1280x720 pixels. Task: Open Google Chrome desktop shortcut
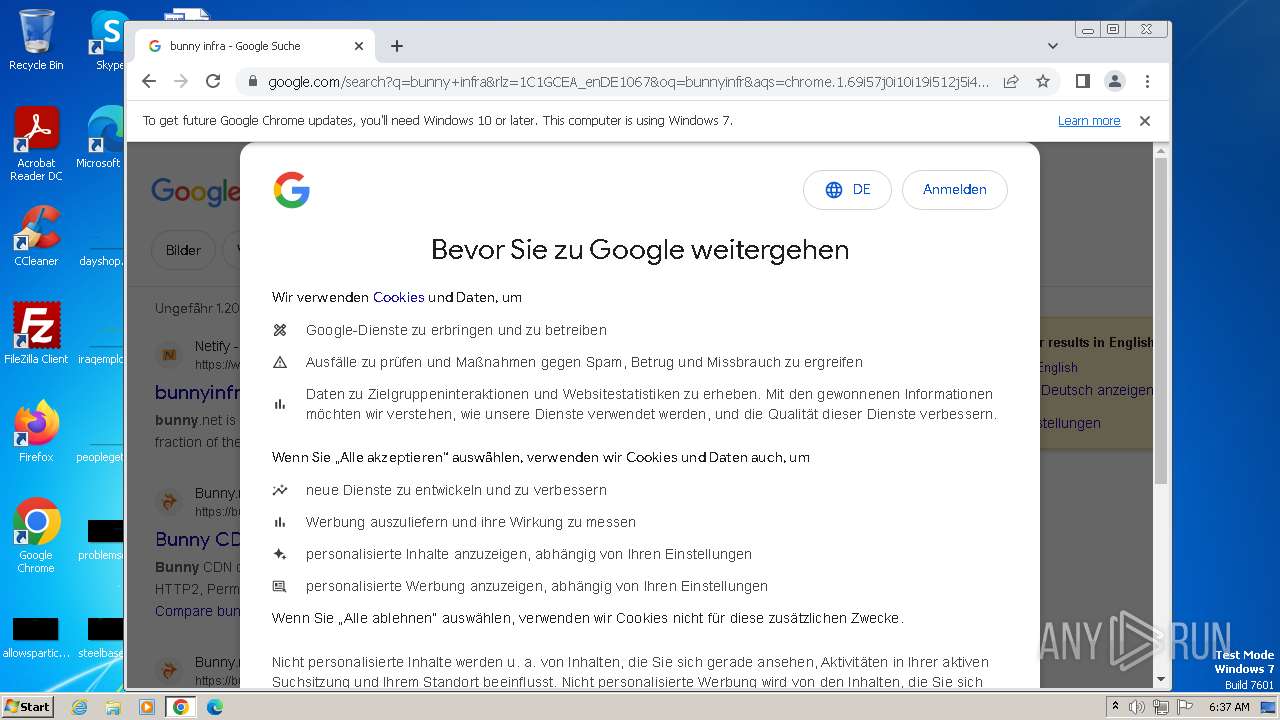click(x=36, y=536)
